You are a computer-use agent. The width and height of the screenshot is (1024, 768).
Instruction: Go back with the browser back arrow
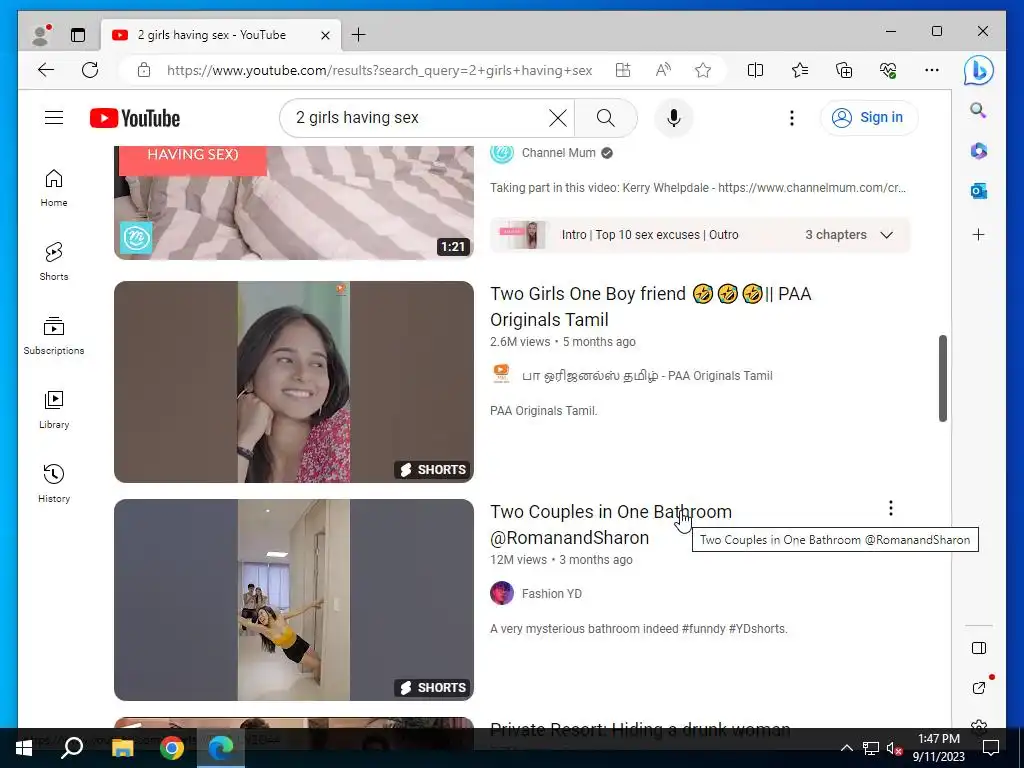point(46,70)
